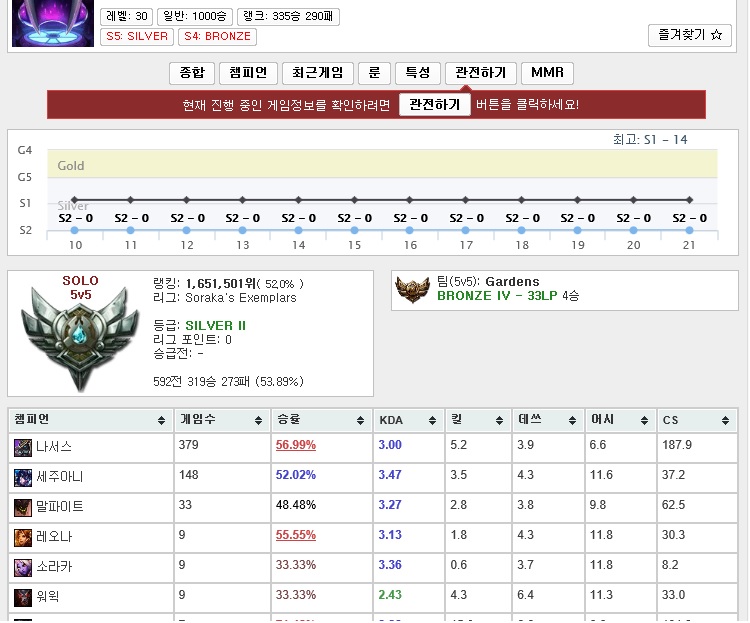Click the 2.43 KDA value
Image resolution: width=750 pixels, height=623 pixels.
click(x=390, y=595)
